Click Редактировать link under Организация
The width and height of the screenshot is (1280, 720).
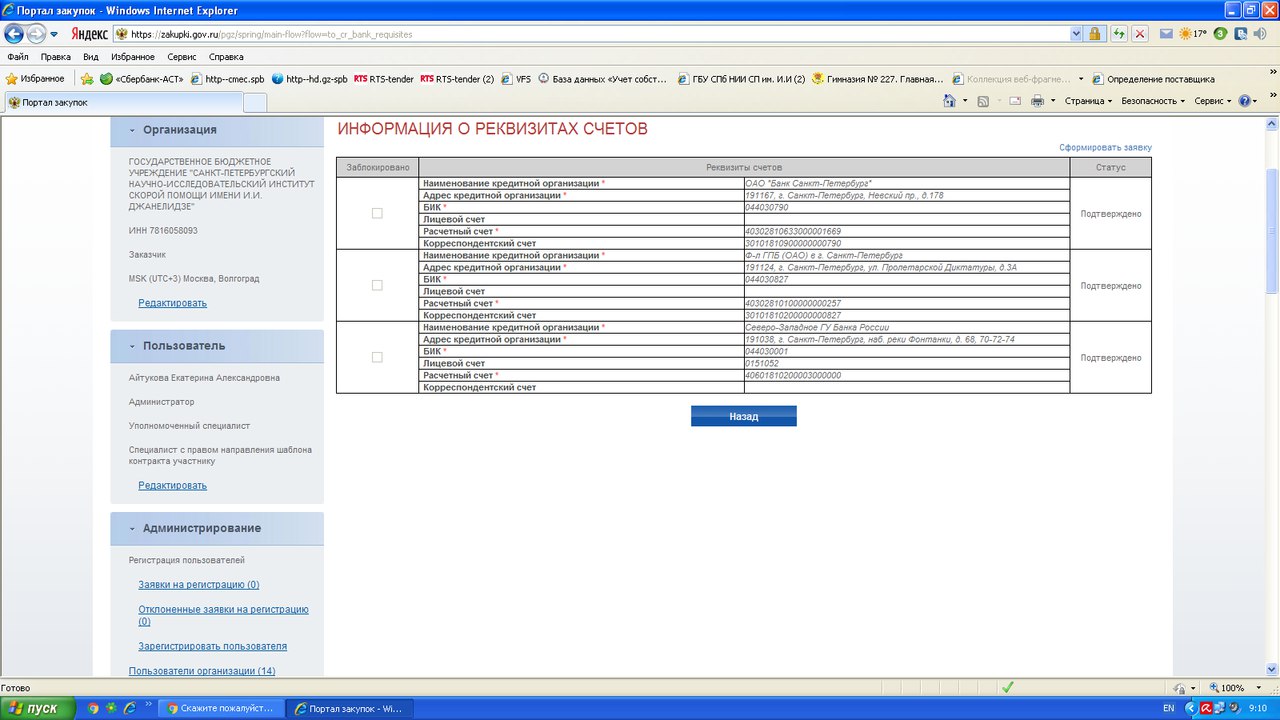point(172,303)
